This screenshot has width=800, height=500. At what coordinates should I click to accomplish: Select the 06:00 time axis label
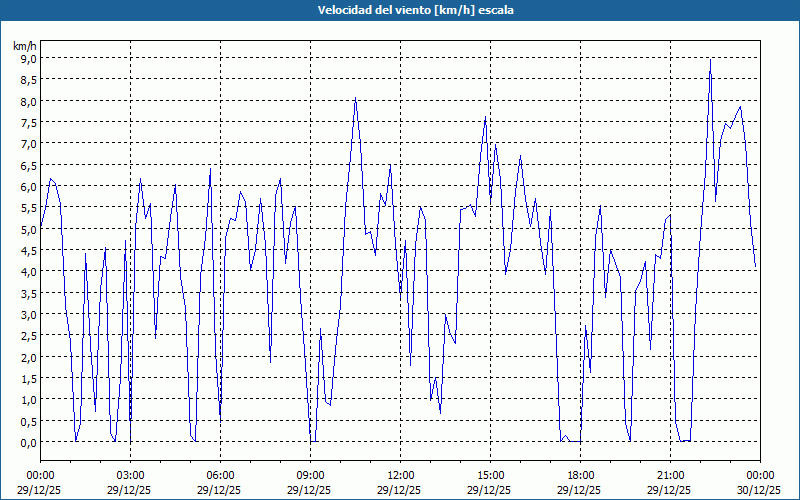tap(220, 475)
